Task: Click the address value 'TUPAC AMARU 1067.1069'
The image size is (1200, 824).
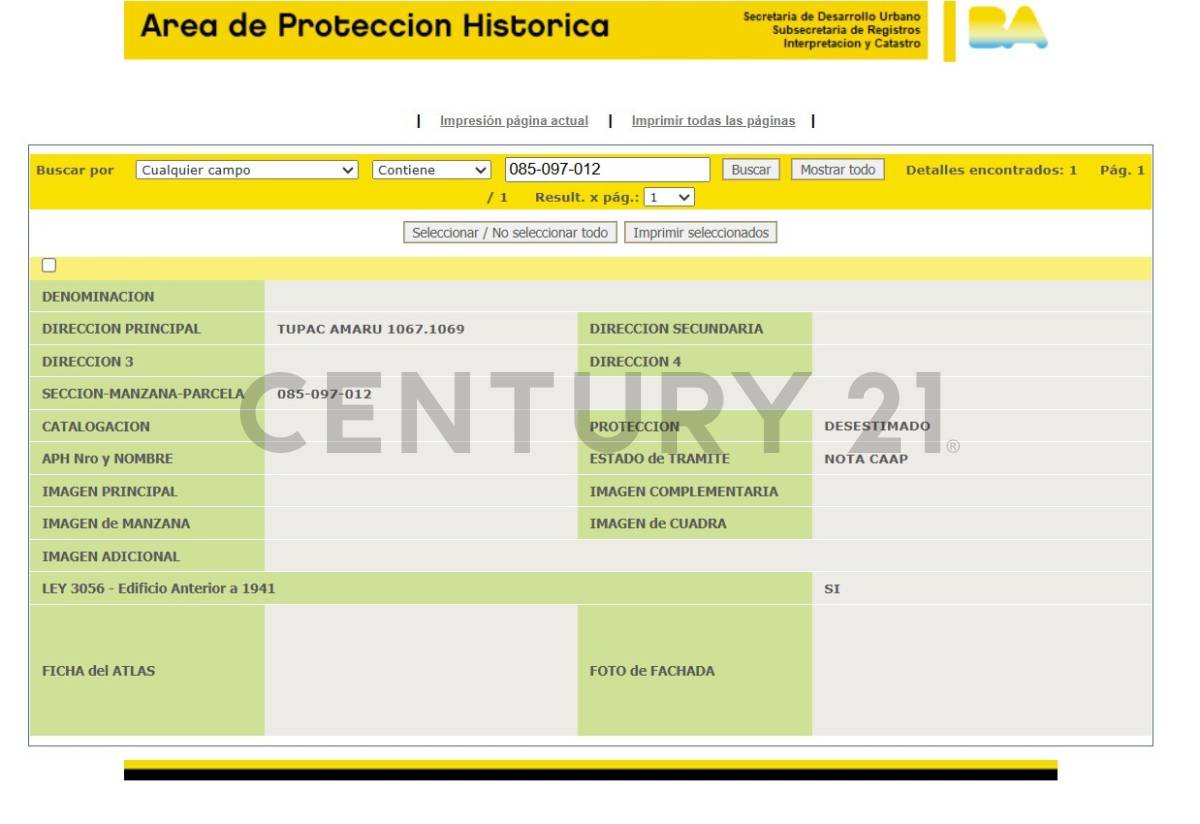Action: (371, 329)
